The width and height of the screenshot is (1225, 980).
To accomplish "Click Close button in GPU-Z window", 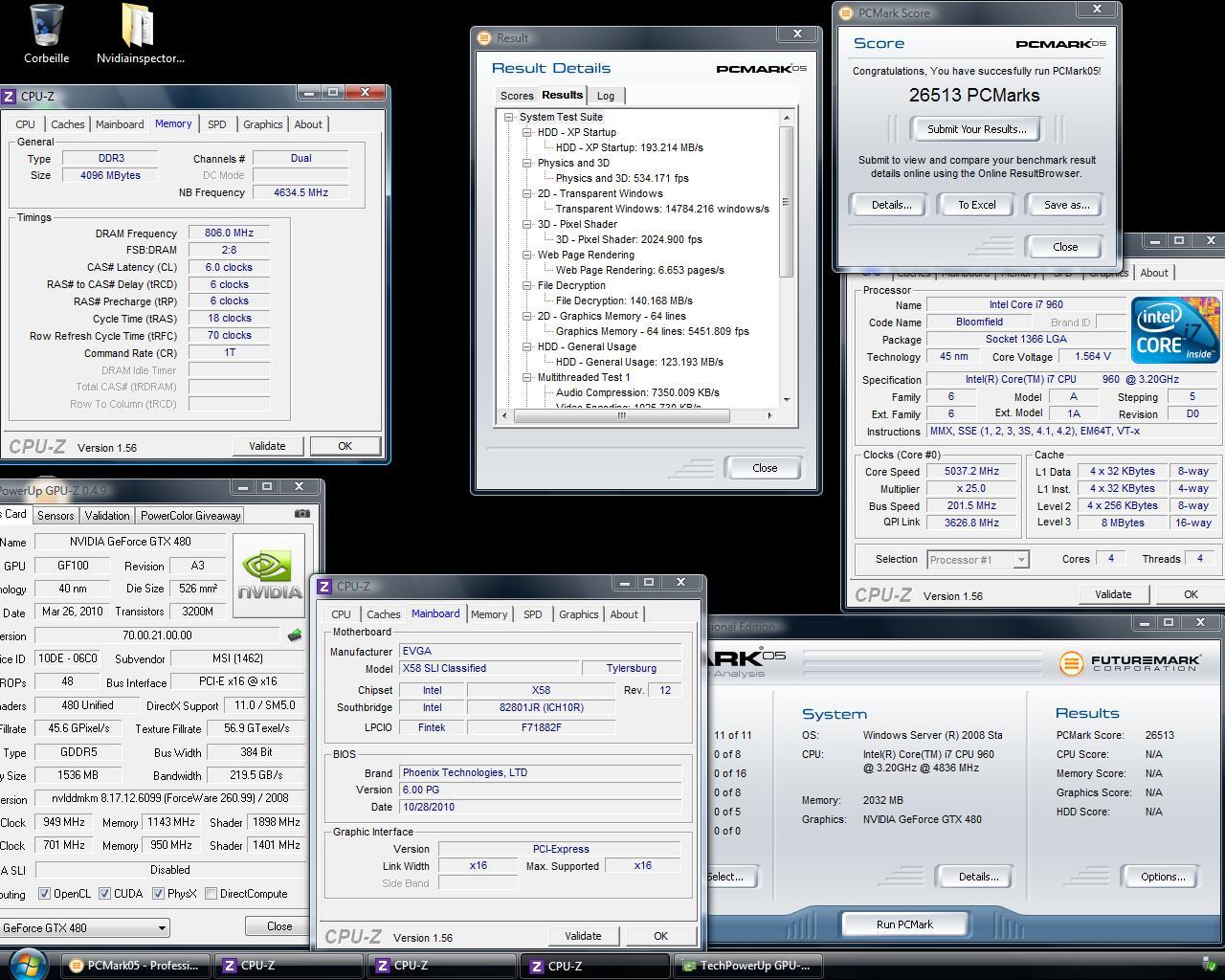I will pyautogui.click(x=279, y=926).
